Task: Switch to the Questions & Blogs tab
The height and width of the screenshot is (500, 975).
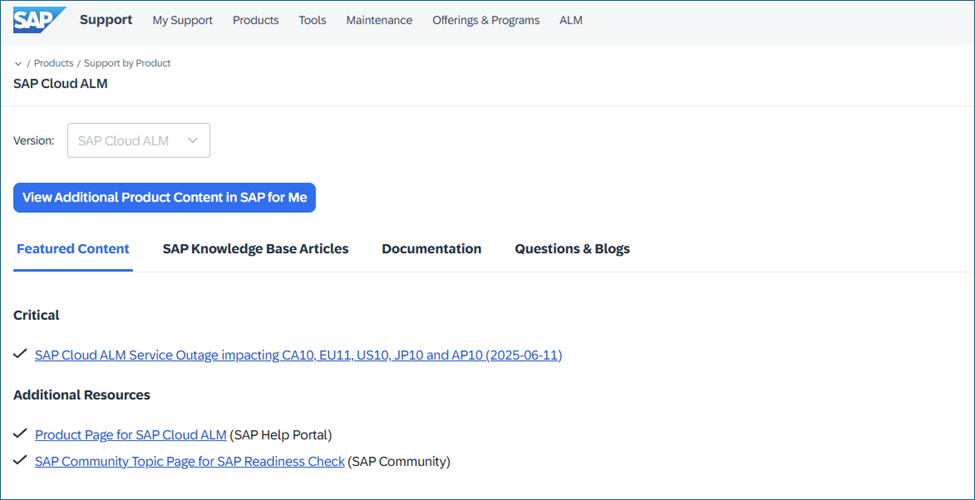Action: [572, 249]
